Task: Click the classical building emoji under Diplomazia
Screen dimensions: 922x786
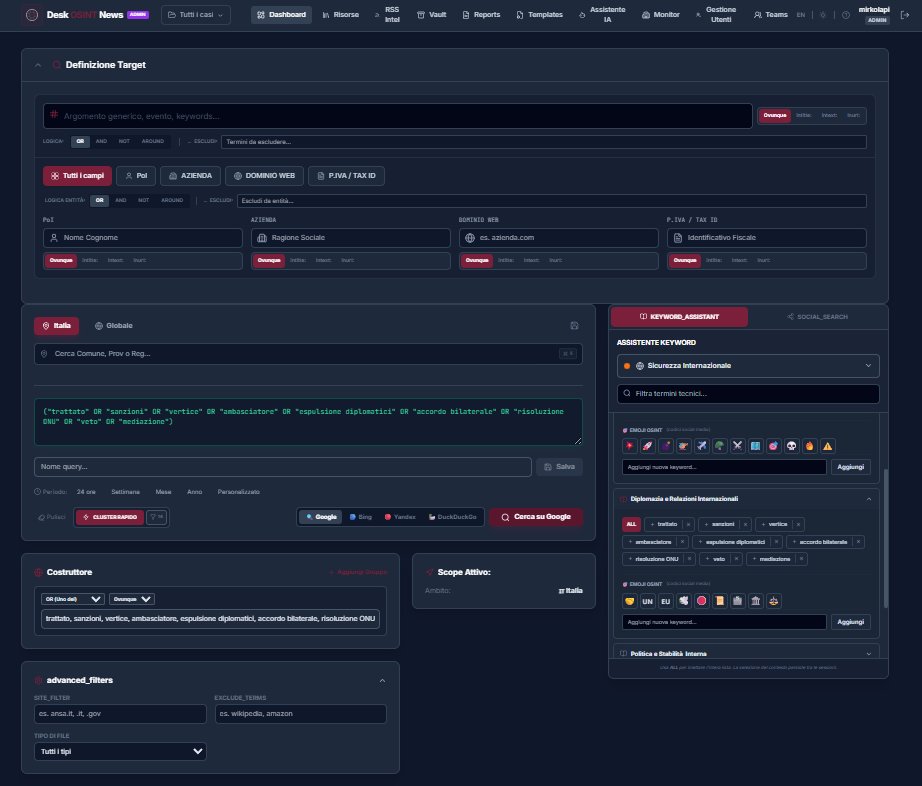Action: [756, 601]
